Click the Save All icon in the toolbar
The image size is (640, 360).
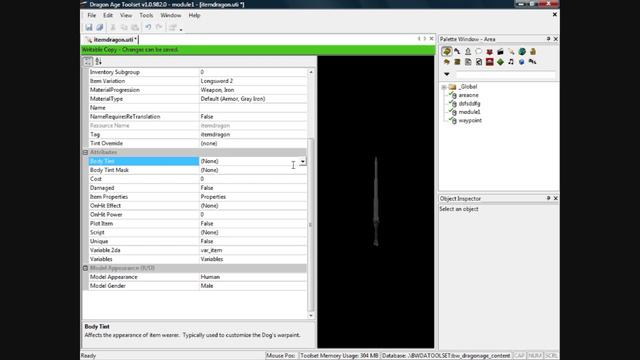coord(100,27)
